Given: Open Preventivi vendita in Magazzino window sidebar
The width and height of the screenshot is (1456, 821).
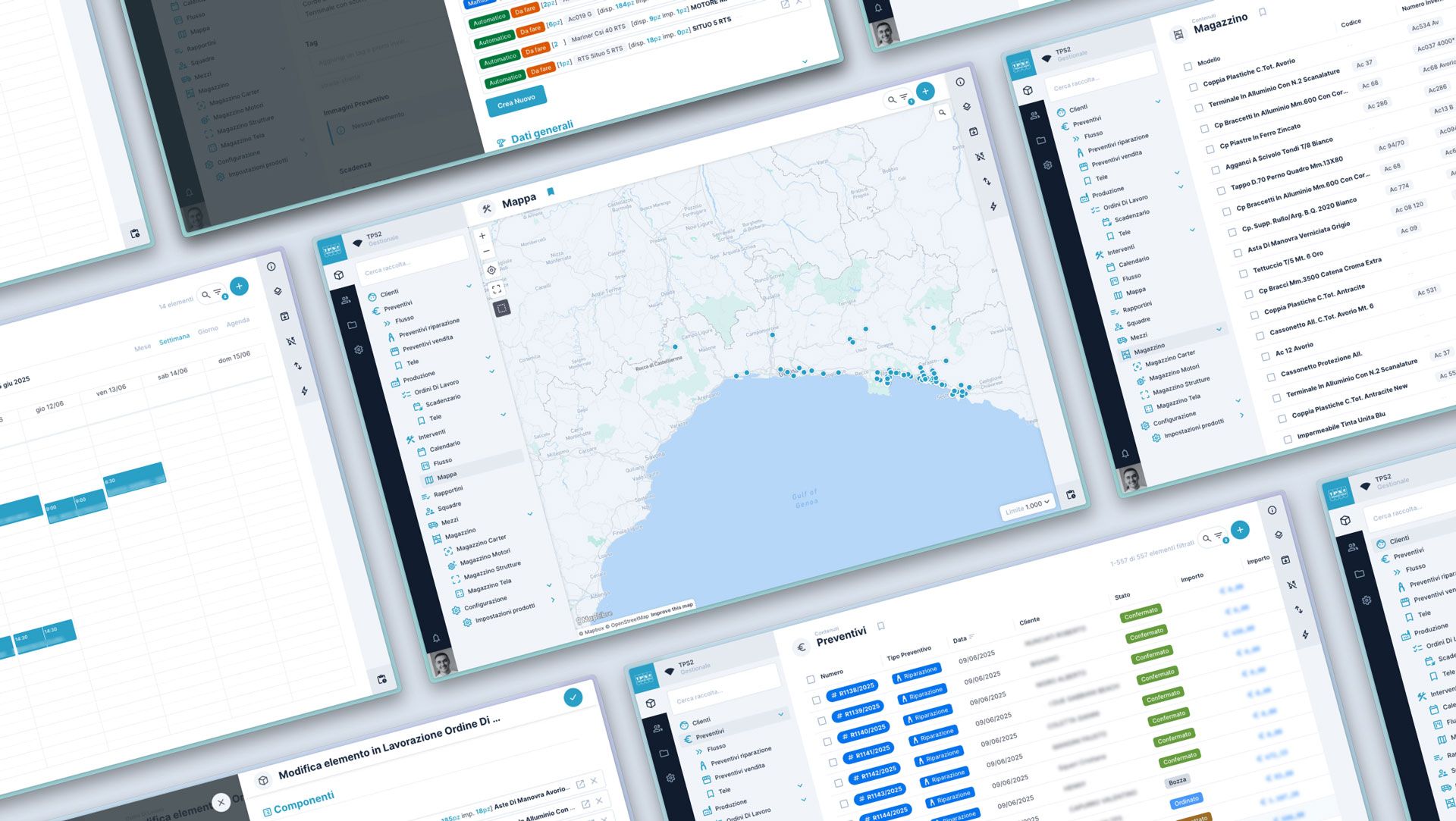Looking at the screenshot, I should tap(1116, 158).
